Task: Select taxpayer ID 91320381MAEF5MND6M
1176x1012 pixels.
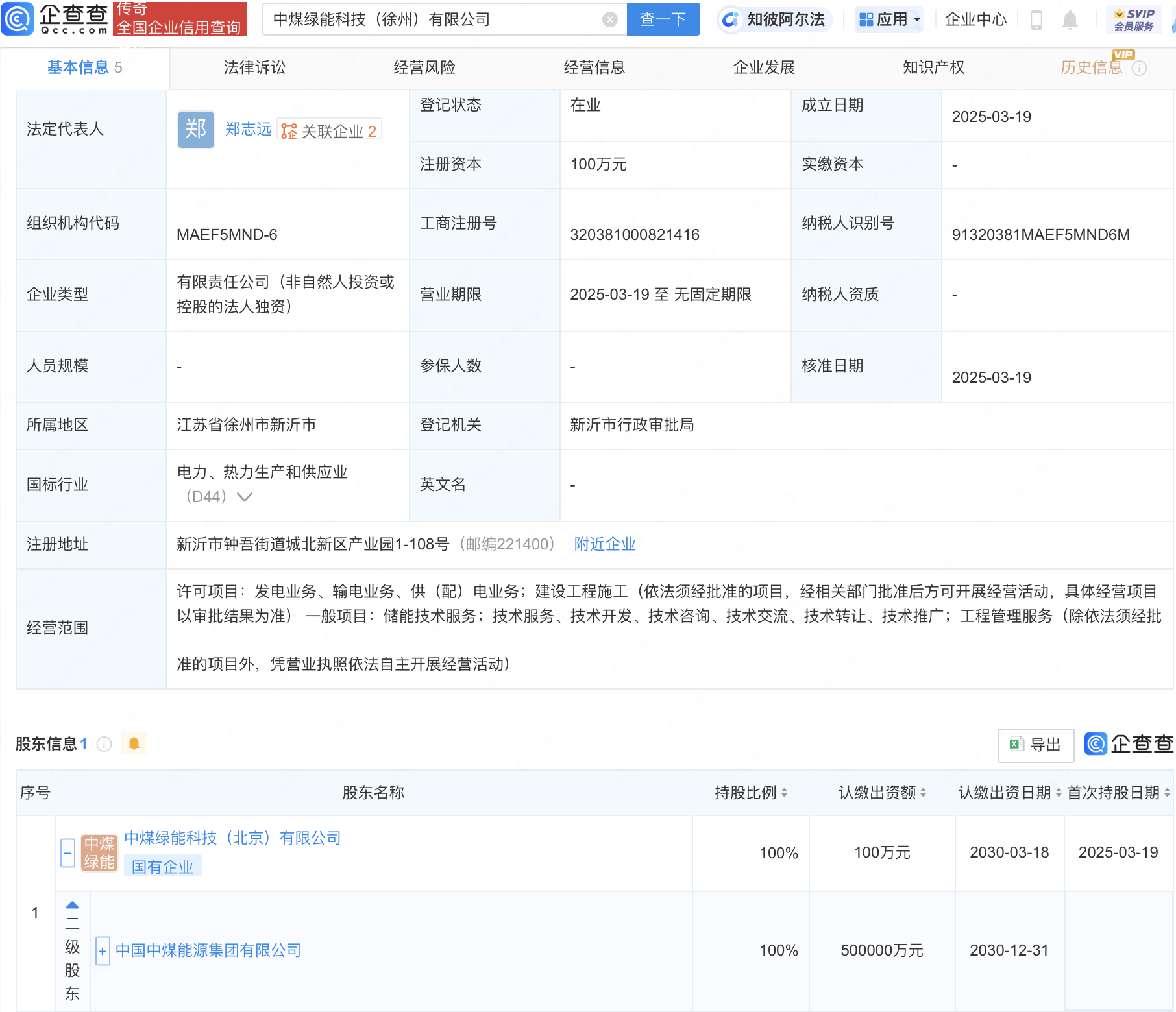Action: coord(1040,235)
